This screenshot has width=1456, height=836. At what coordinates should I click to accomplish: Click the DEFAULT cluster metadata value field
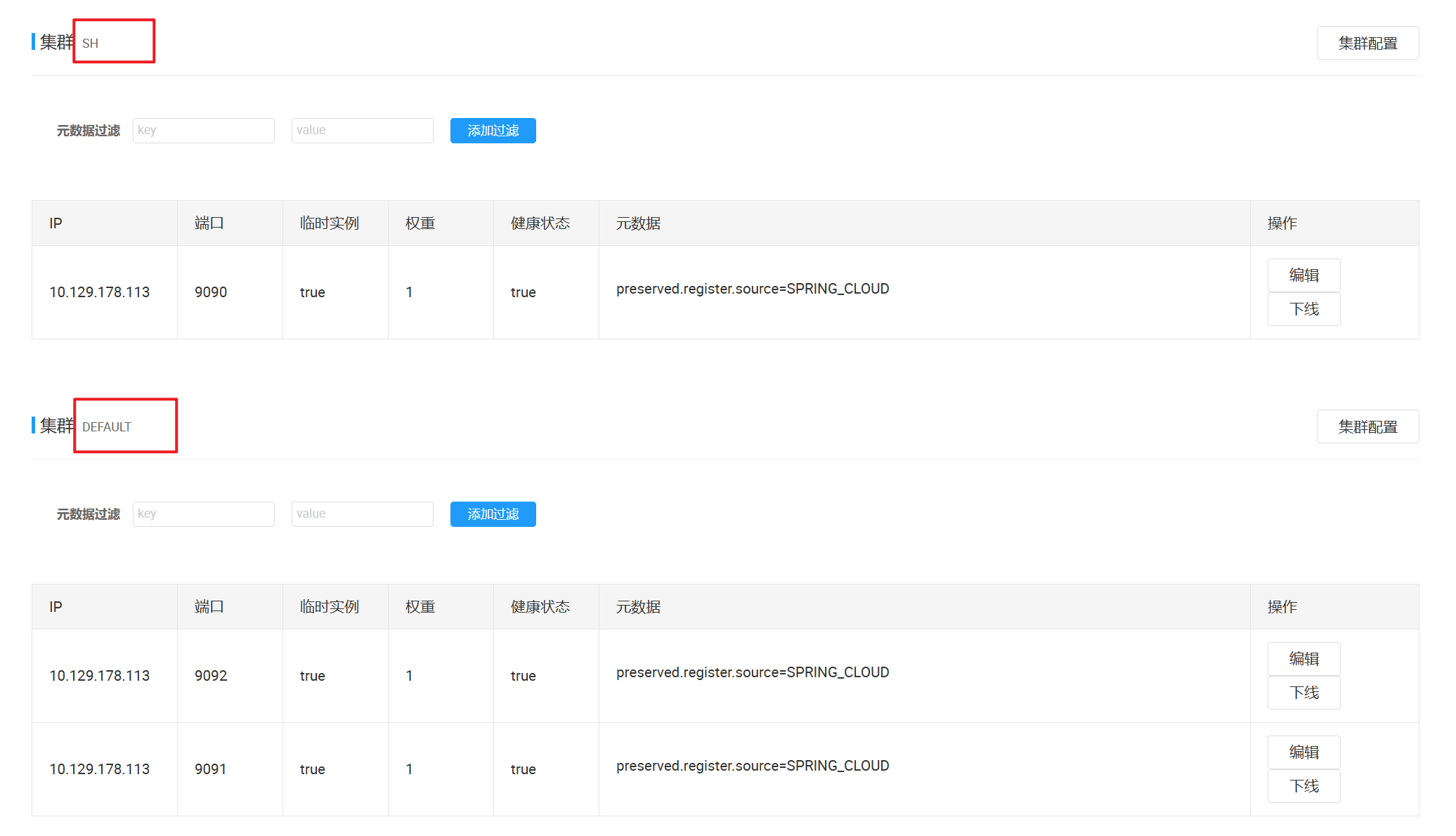click(x=362, y=514)
